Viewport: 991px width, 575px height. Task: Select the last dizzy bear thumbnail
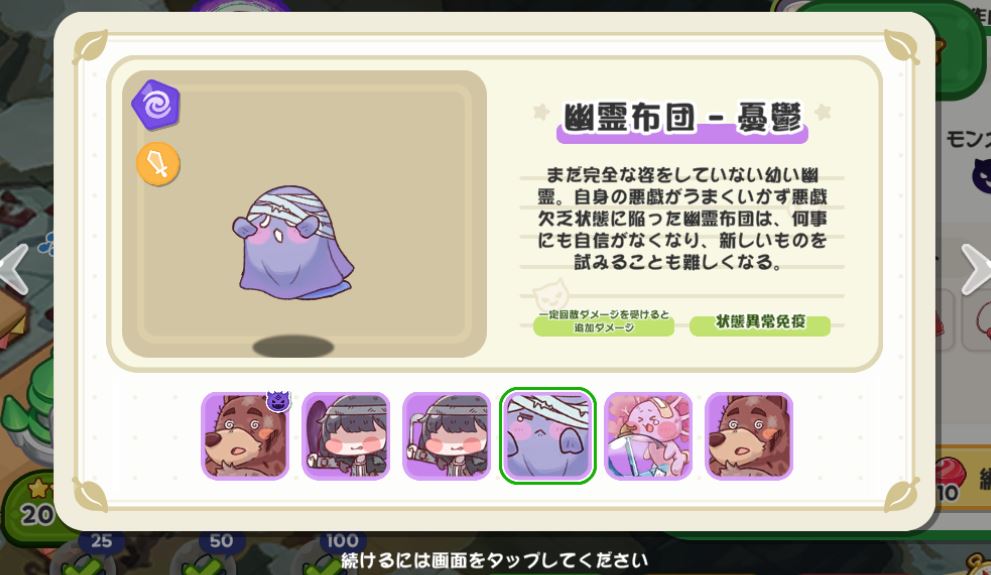click(x=749, y=435)
